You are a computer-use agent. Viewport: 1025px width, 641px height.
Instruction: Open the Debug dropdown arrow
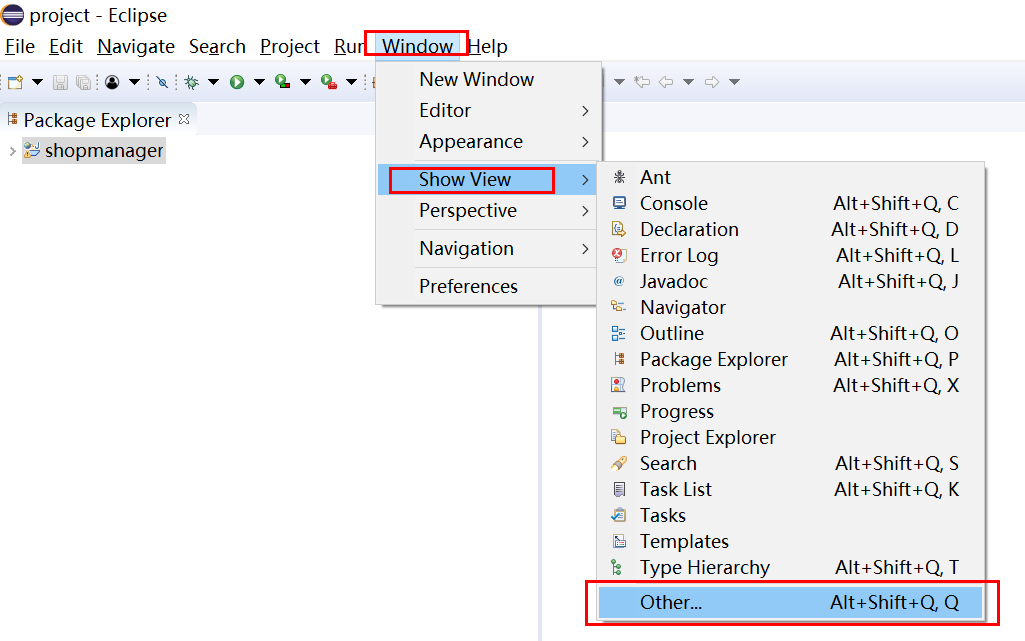pos(213,82)
